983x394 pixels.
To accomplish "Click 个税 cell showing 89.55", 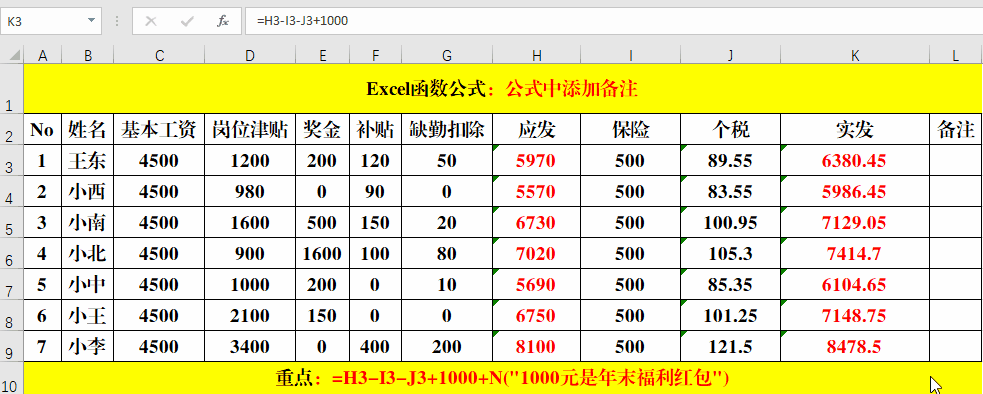I will (730, 160).
